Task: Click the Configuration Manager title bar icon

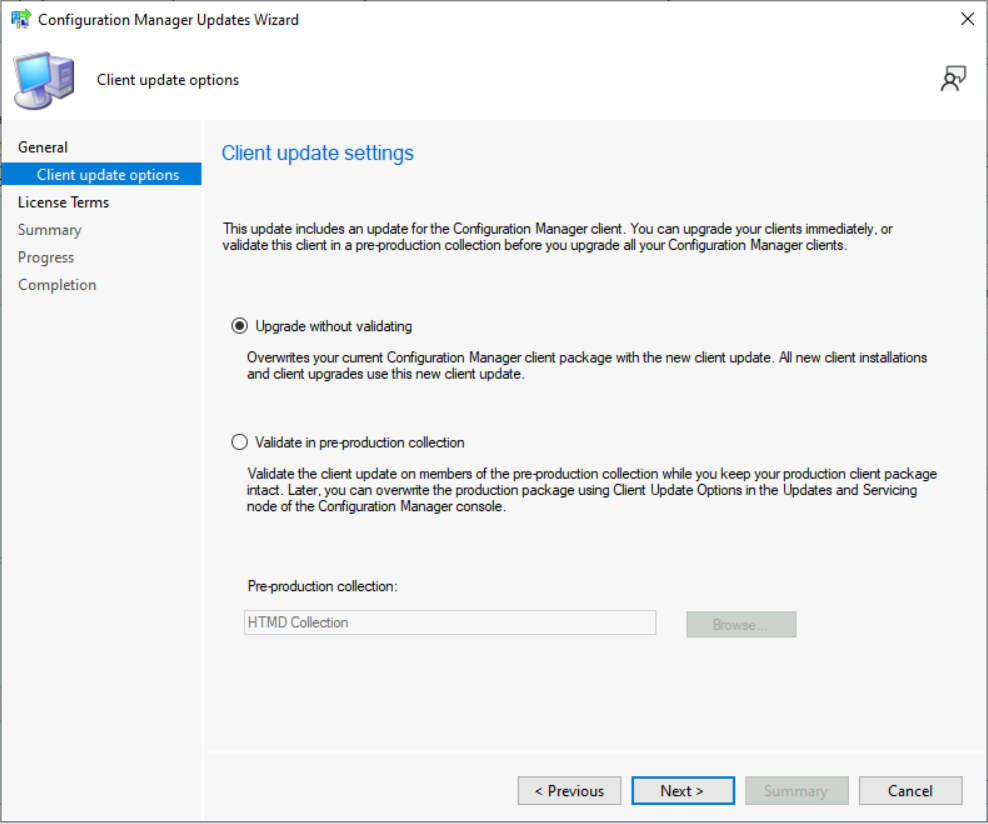Action: 21,19
